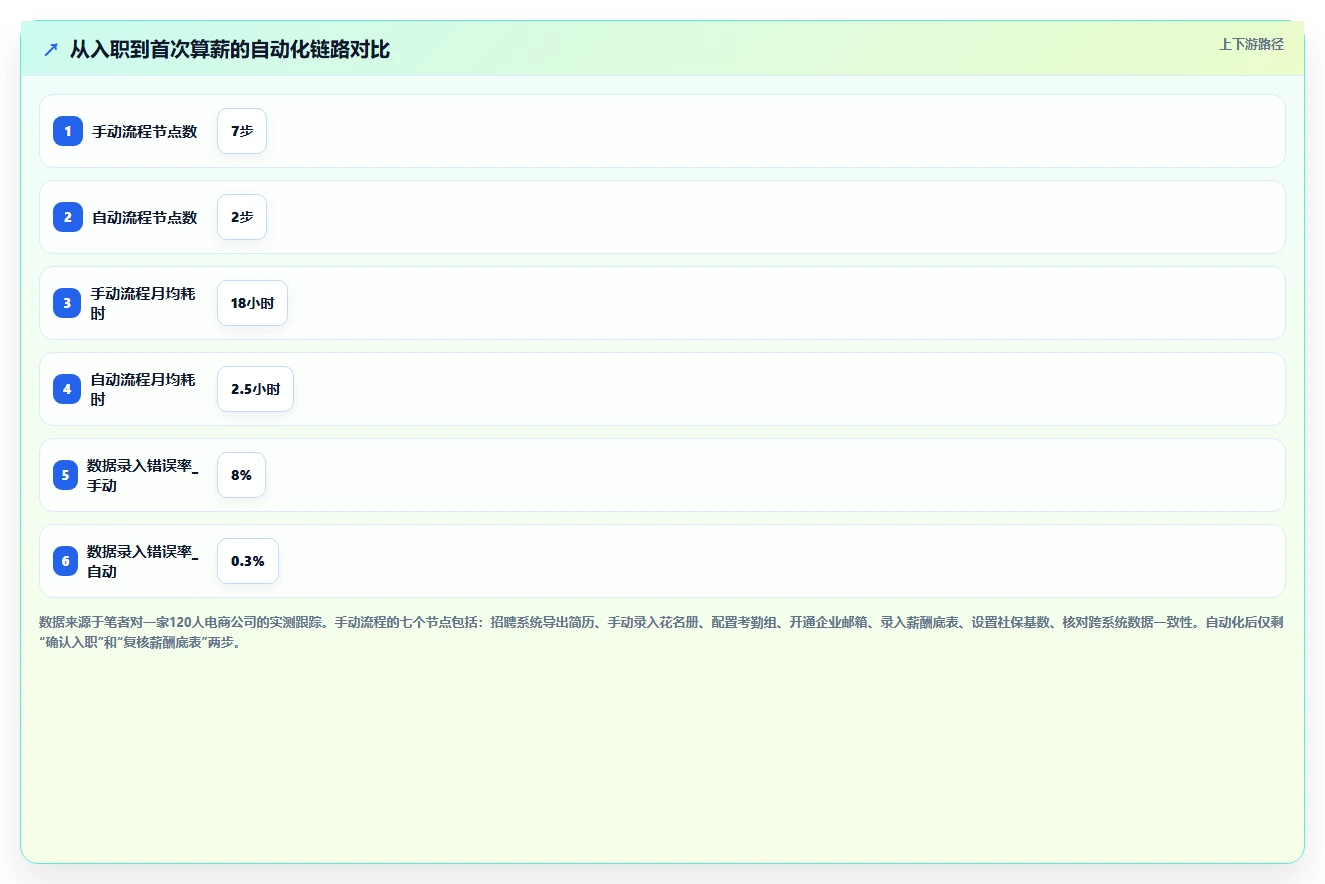The height and width of the screenshot is (884, 1325).
Task: Click the 2步 value chip
Action: click(x=242, y=217)
